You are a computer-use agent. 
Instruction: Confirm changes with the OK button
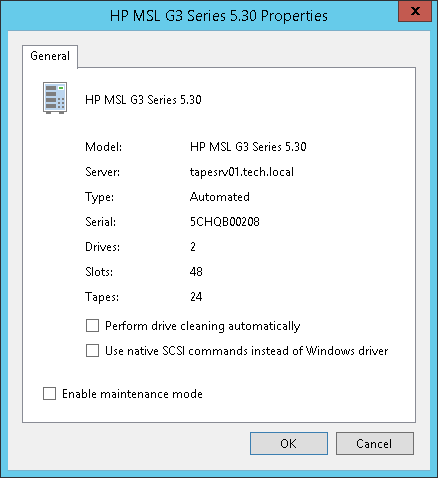pos(289,444)
